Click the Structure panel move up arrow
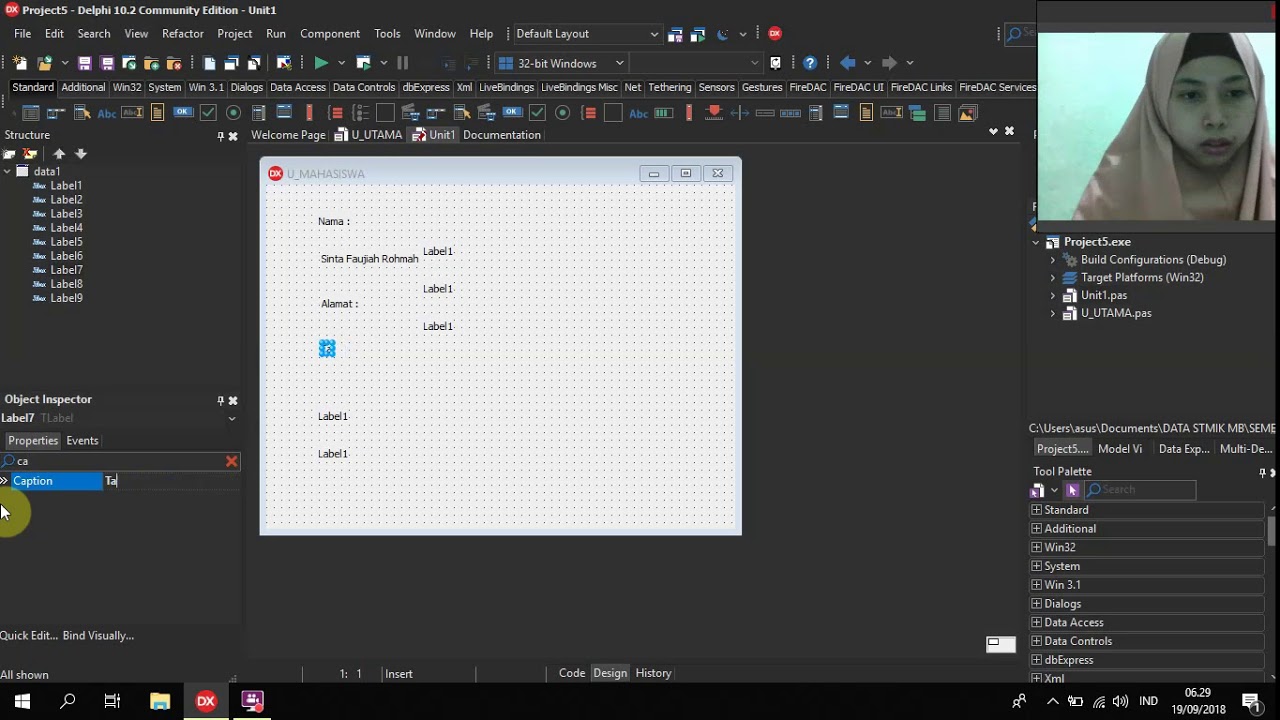Viewport: 1280px width, 720px height. click(x=59, y=154)
